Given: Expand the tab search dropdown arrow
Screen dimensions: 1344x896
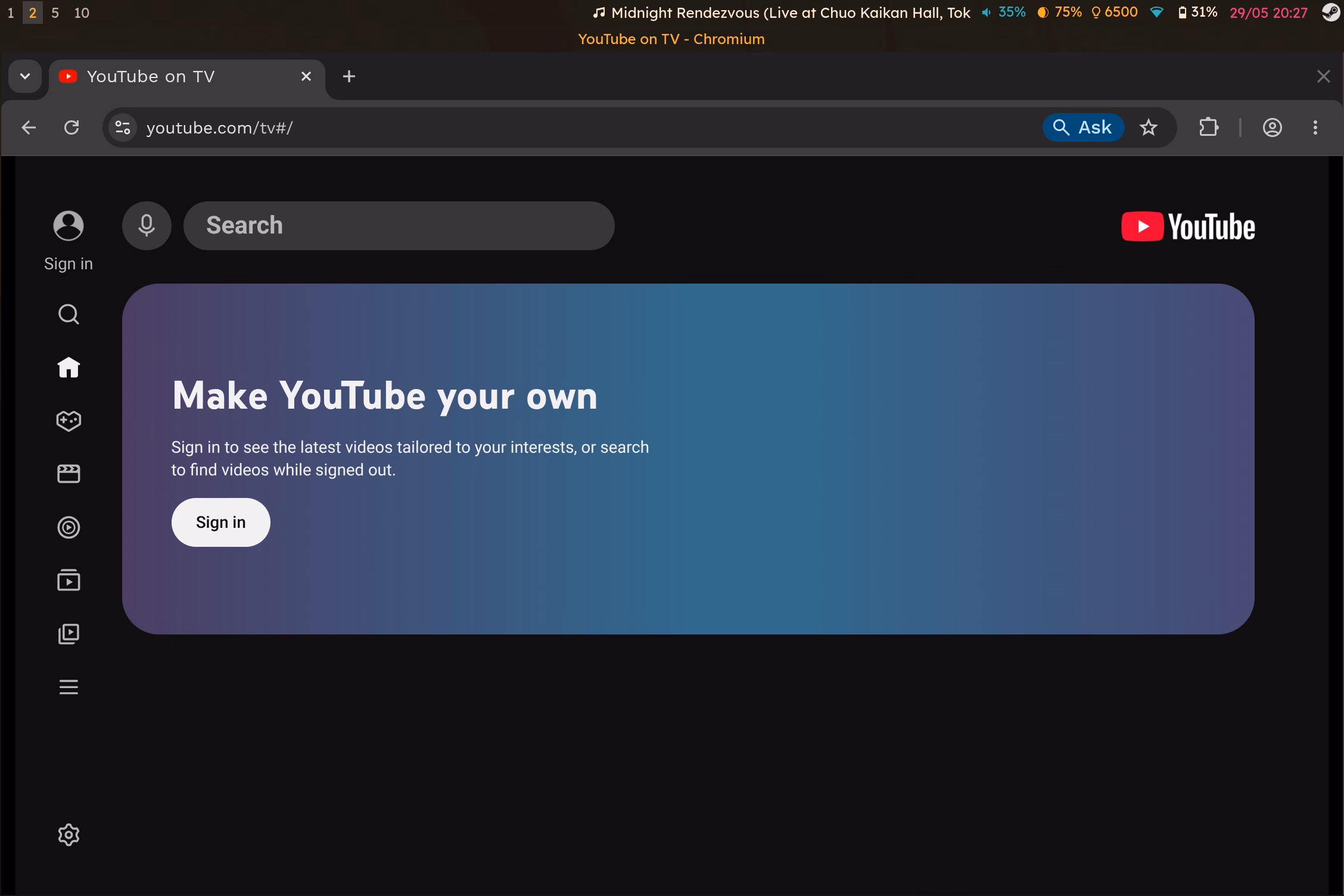Looking at the screenshot, I should coord(25,76).
